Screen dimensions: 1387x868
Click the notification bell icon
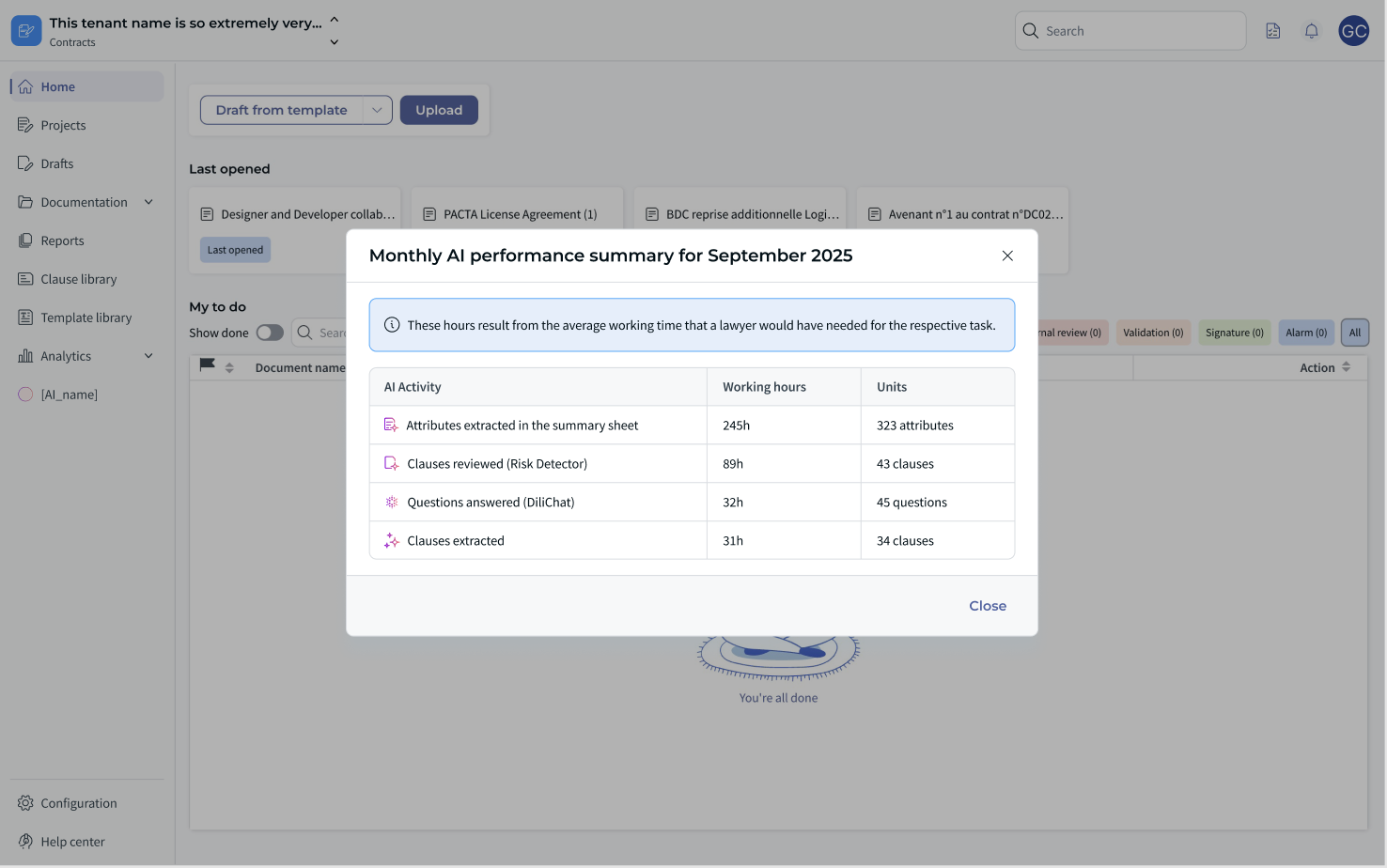(1311, 31)
